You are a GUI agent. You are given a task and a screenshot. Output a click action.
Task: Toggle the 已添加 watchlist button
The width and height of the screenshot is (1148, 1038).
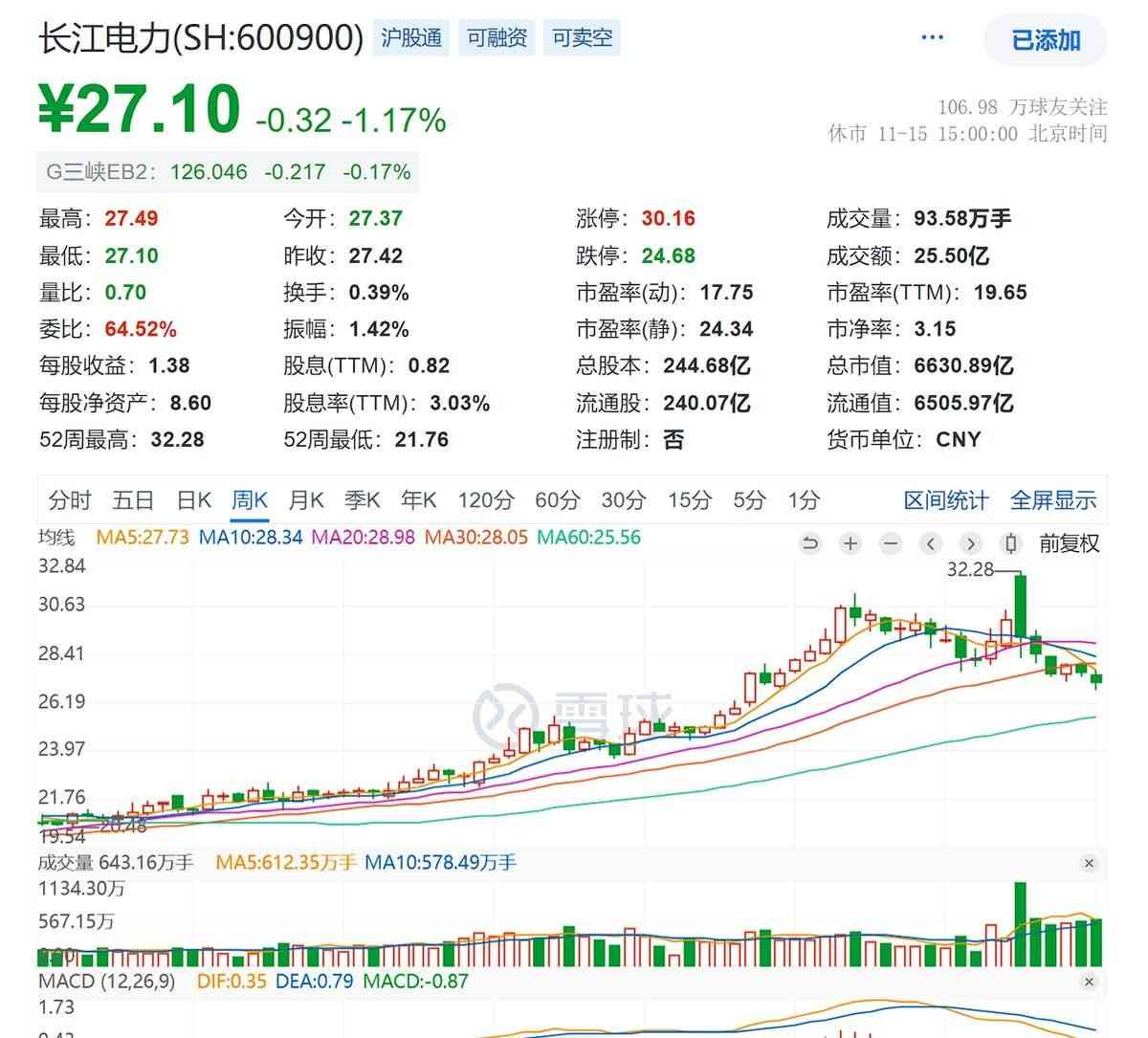pyautogui.click(x=1046, y=40)
